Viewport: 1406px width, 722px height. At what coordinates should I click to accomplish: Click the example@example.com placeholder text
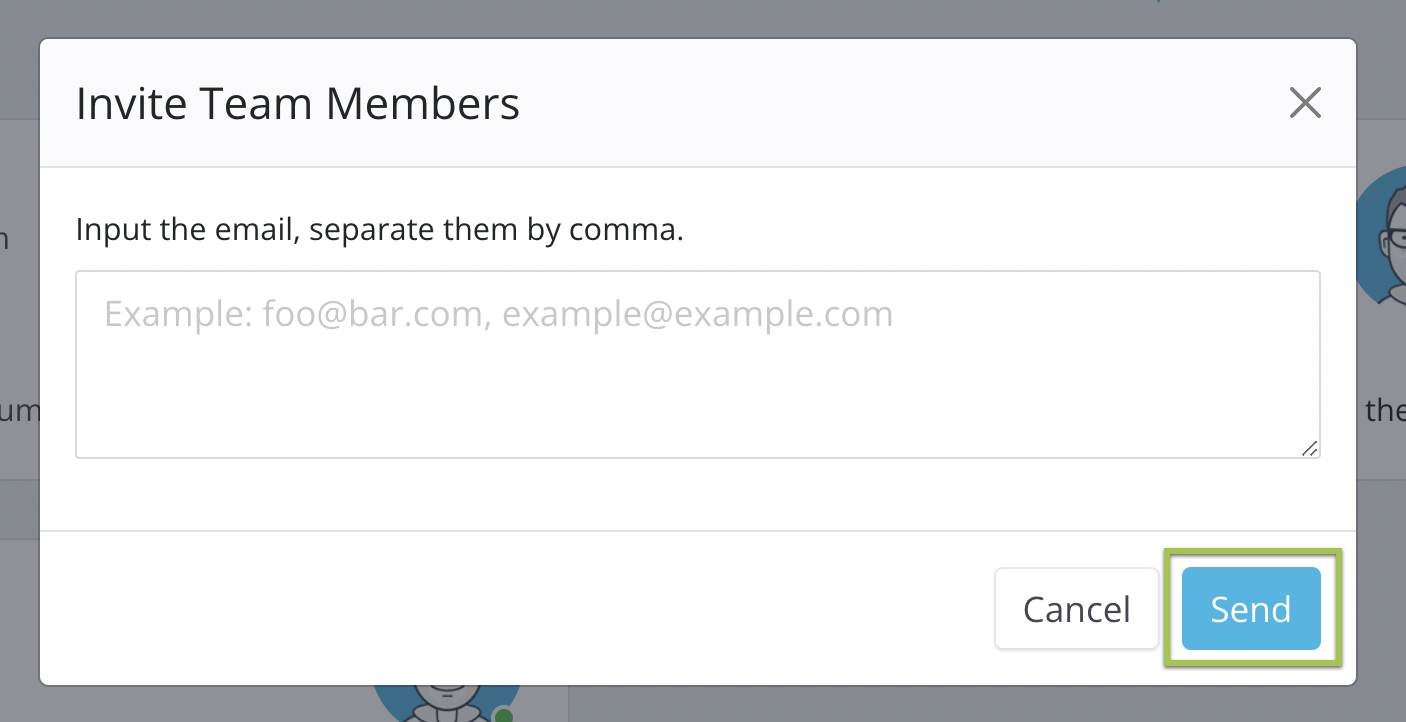697,314
